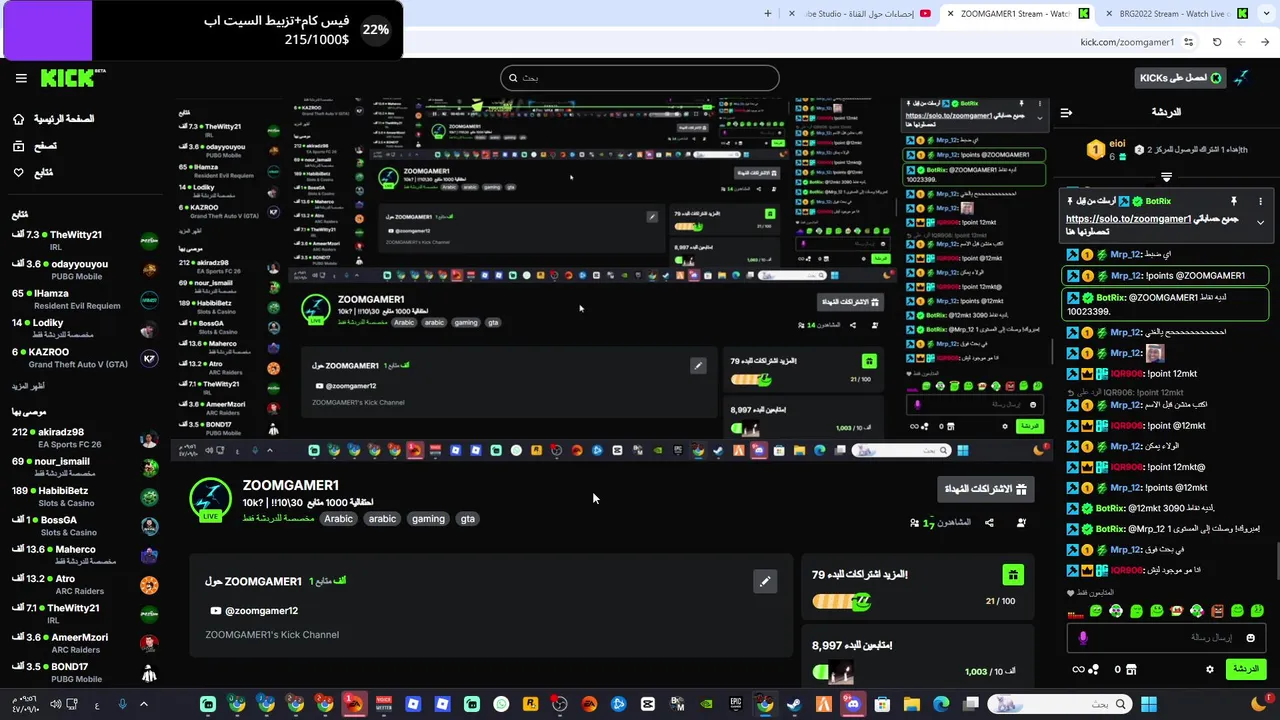
Task: Open solo.to/zoomgamer1 link in pinned message
Action: click(1128, 219)
